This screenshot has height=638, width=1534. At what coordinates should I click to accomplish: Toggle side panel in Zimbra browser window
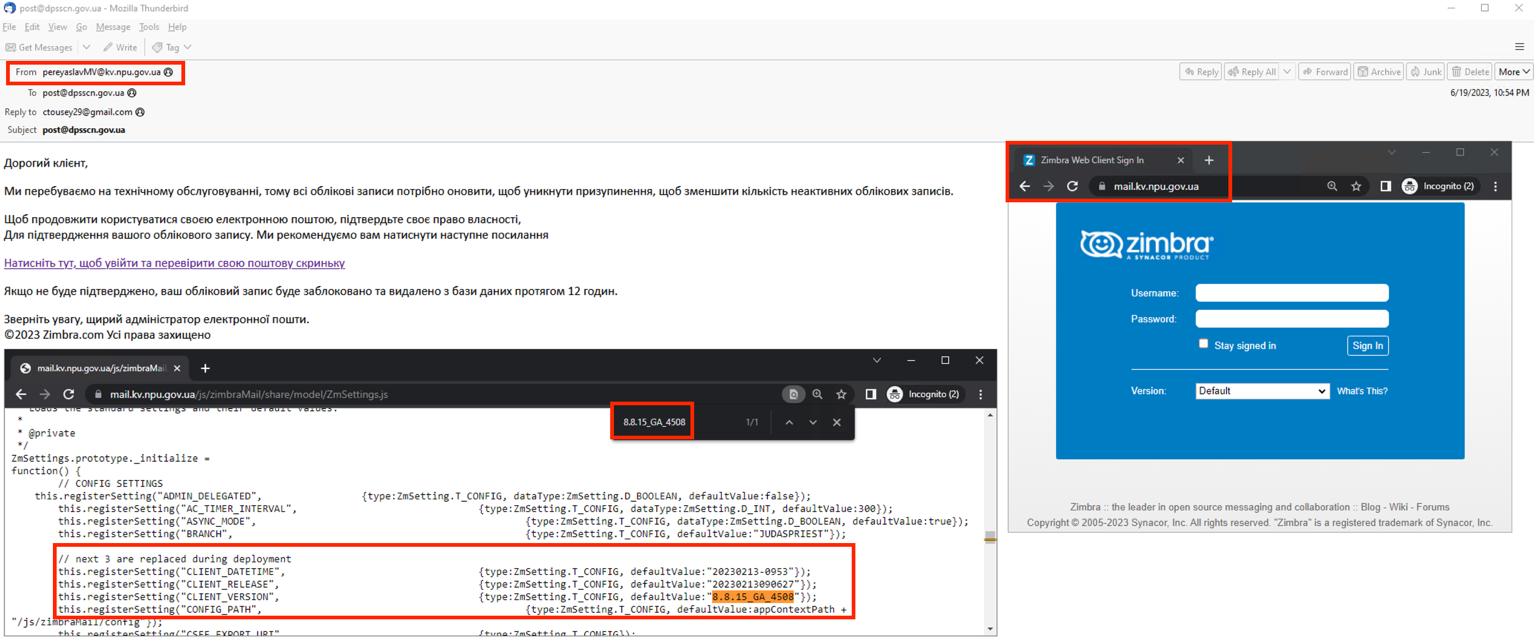[1385, 186]
